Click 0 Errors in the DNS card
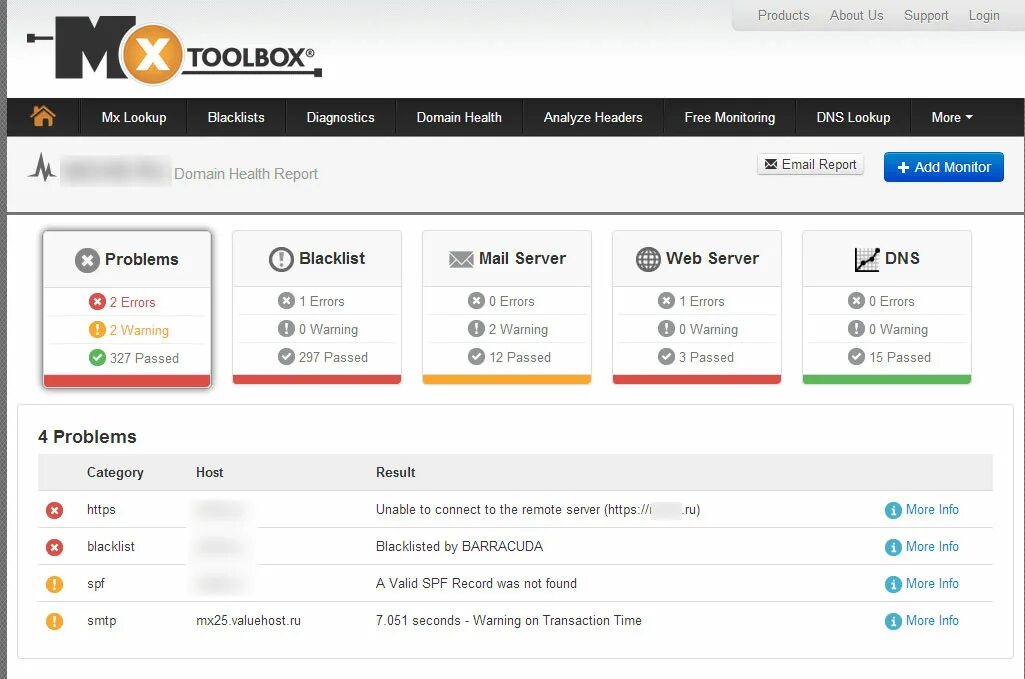Image resolution: width=1025 pixels, height=679 pixels. [x=891, y=301]
